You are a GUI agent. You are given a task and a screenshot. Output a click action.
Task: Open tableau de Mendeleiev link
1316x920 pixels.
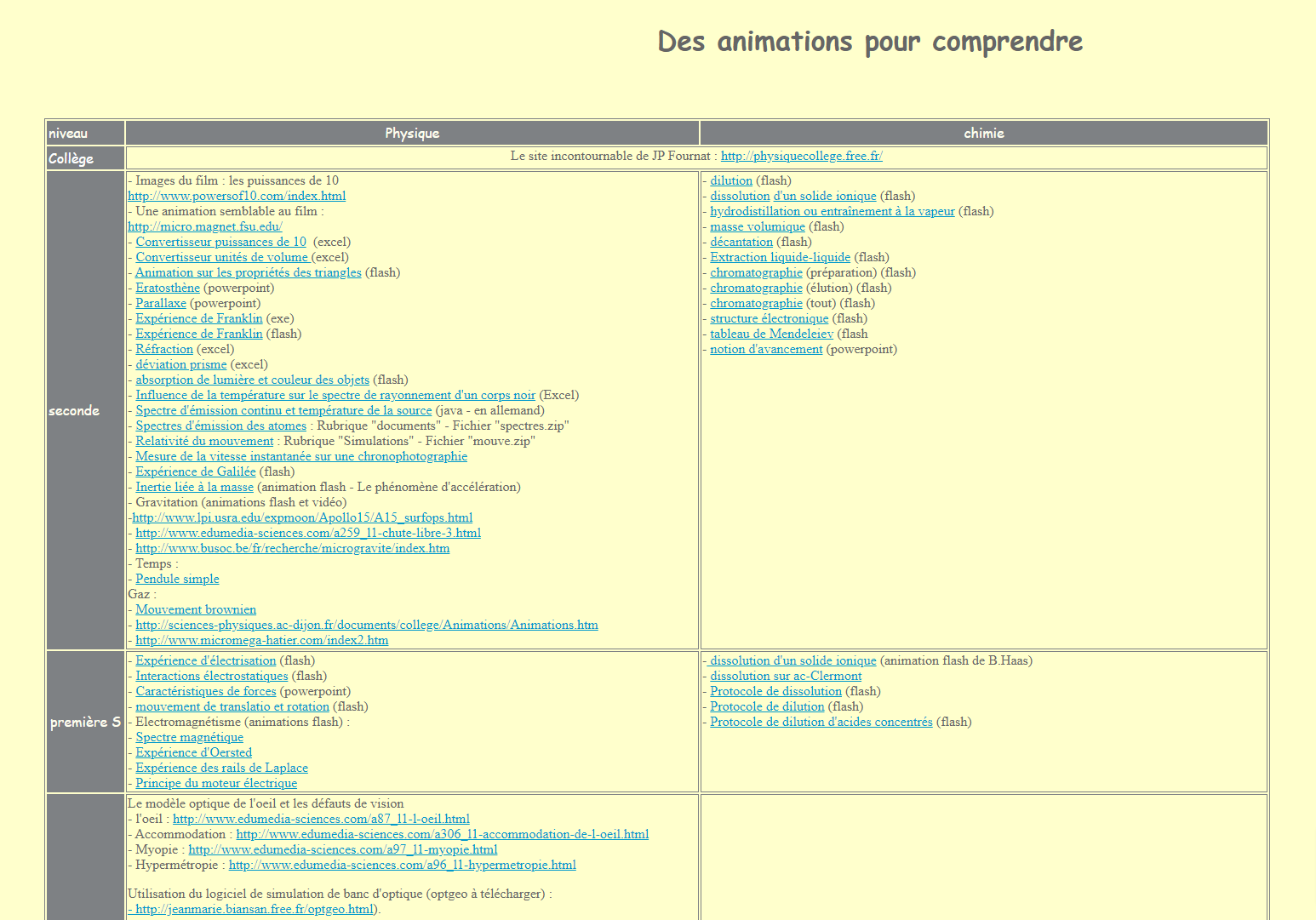point(772,334)
